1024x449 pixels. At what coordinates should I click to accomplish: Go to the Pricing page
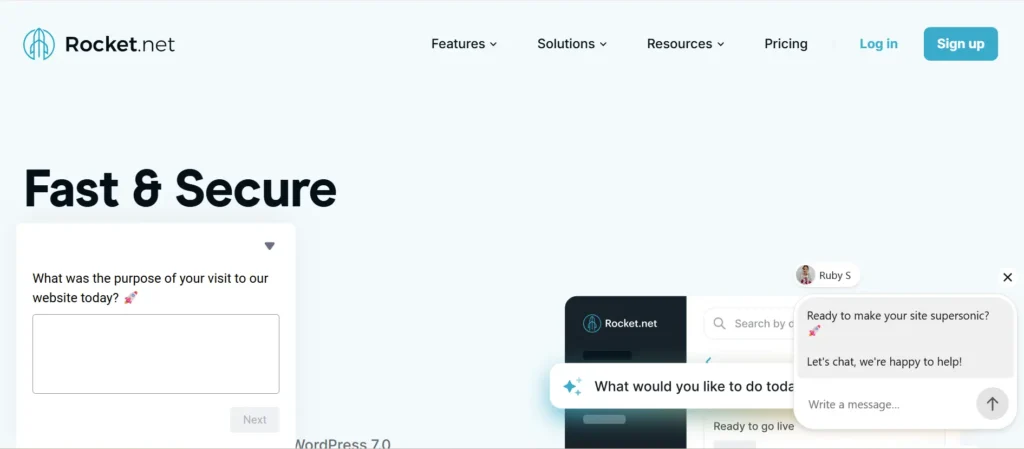[786, 44]
